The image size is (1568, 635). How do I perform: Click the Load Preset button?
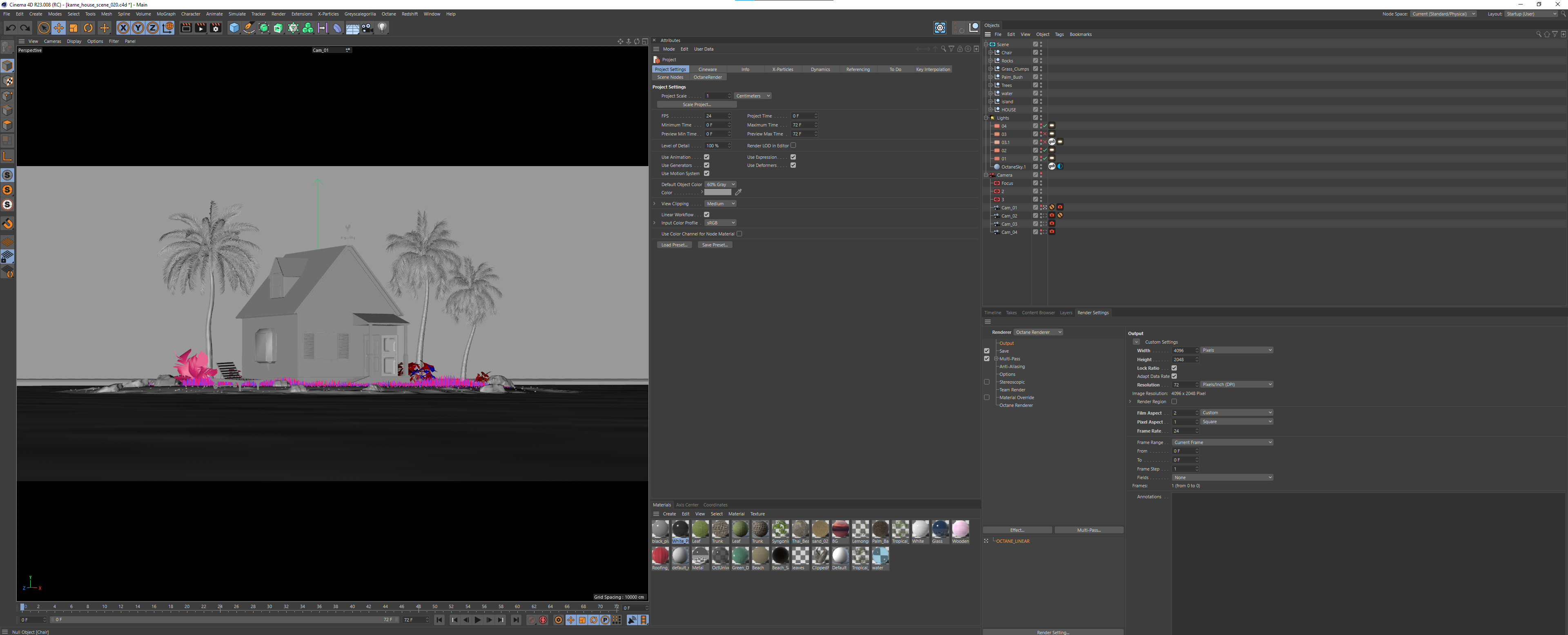pos(674,245)
